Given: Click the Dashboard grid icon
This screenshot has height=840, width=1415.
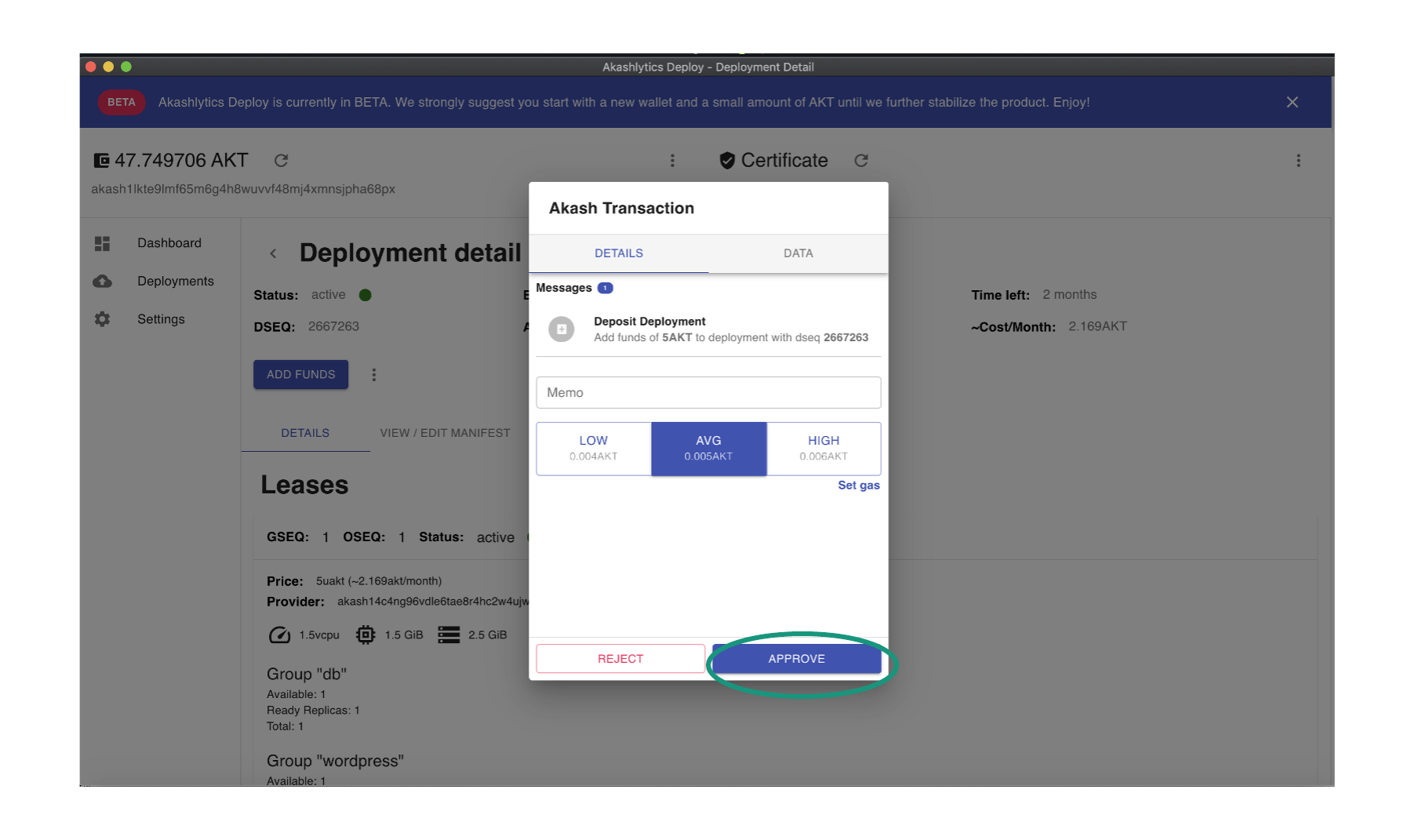Looking at the screenshot, I should (x=102, y=244).
